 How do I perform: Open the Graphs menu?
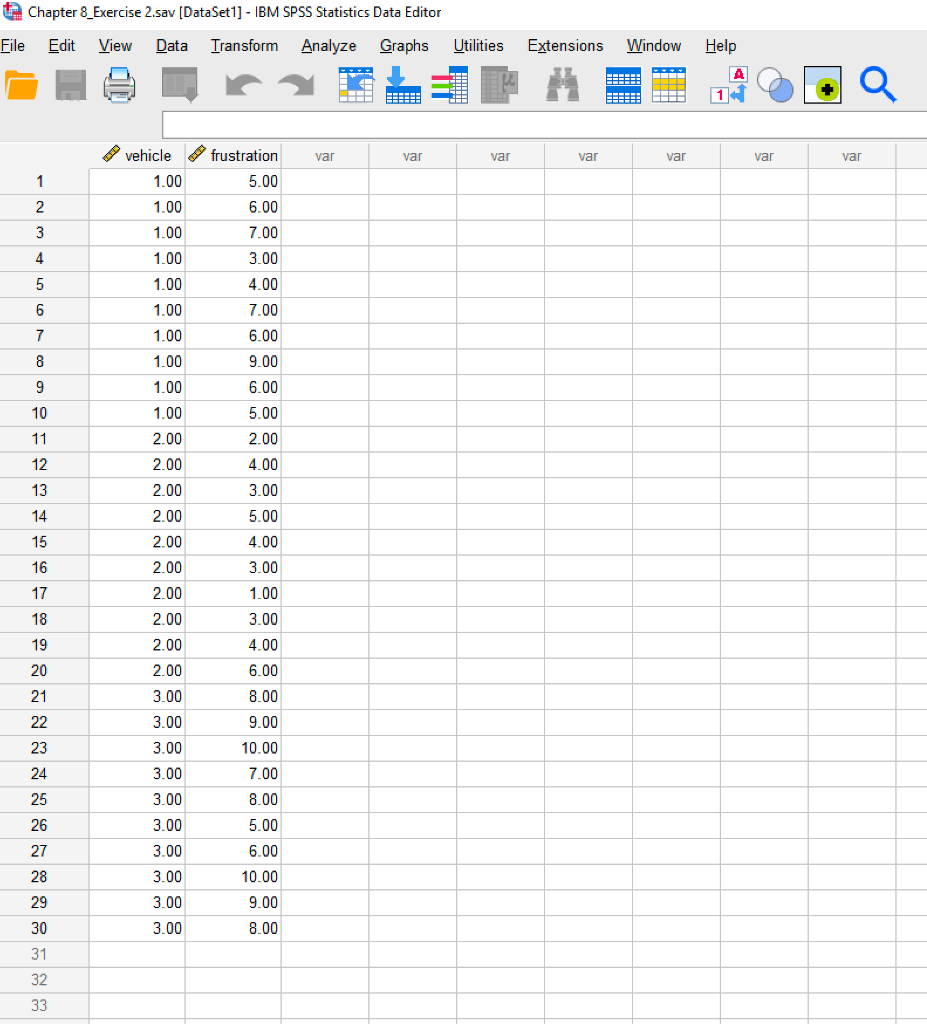[x=404, y=45]
